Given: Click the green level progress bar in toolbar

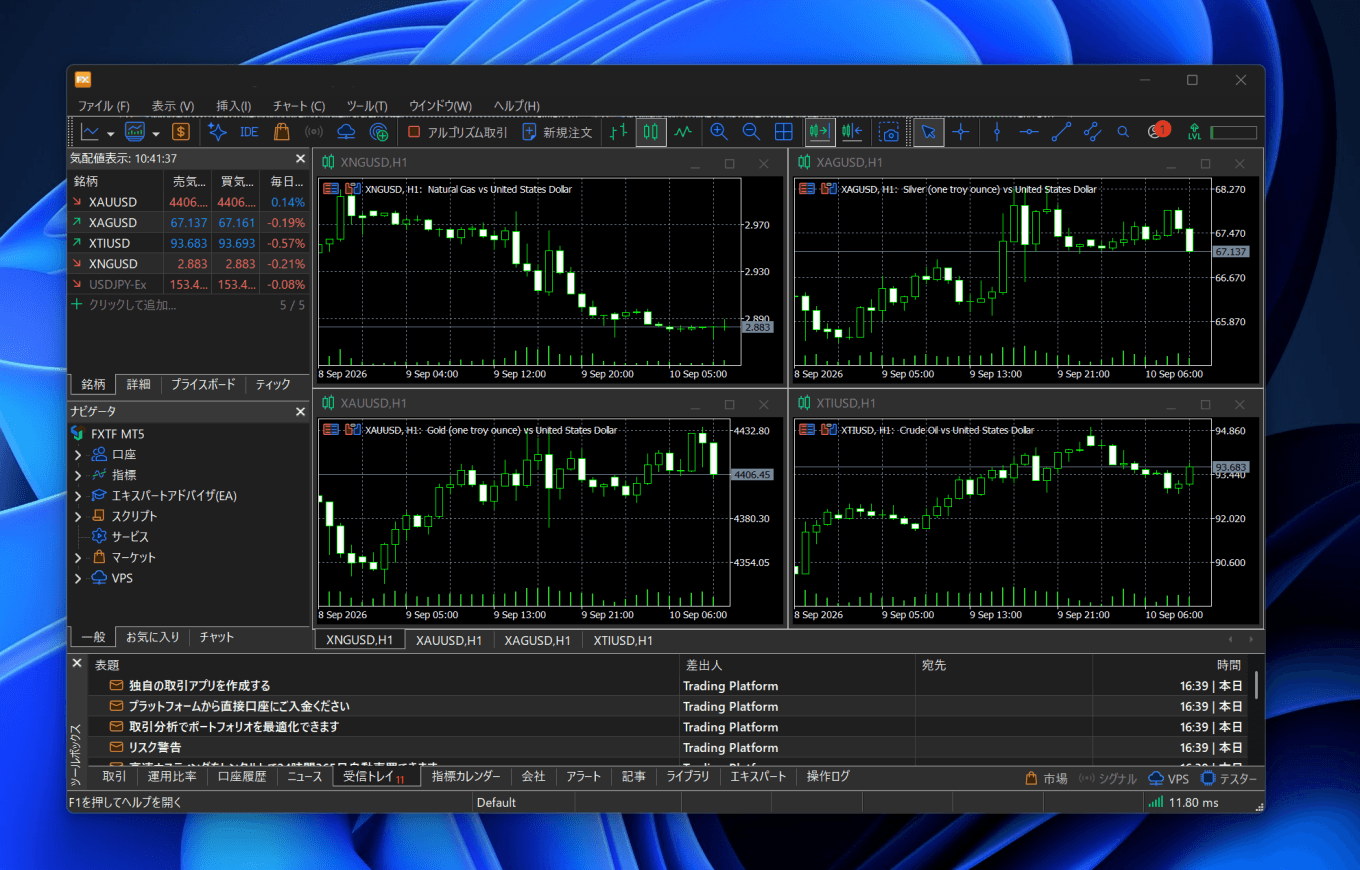Looking at the screenshot, I should (x=1233, y=132).
